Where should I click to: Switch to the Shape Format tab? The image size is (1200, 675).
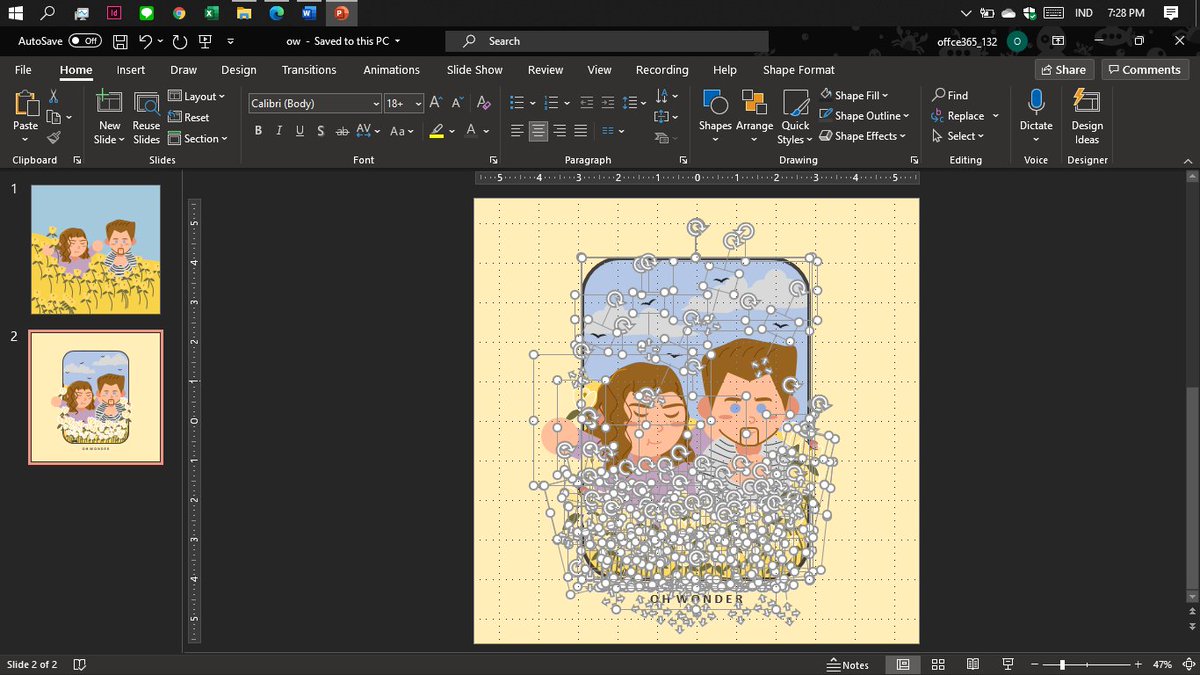(x=798, y=70)
